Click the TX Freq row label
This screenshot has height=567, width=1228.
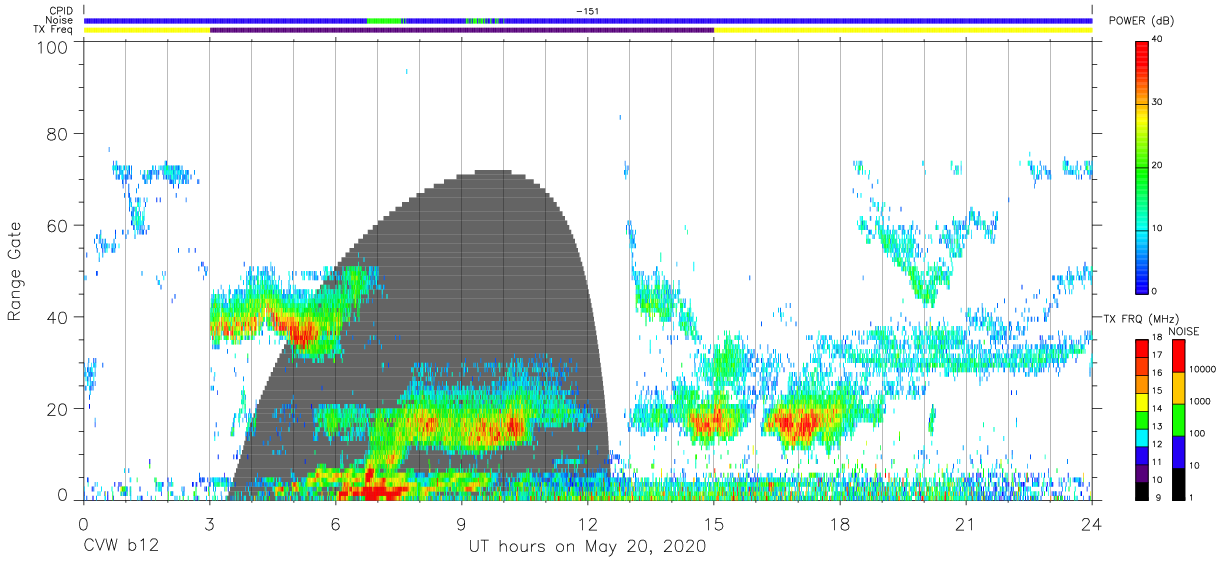(53, 30)
